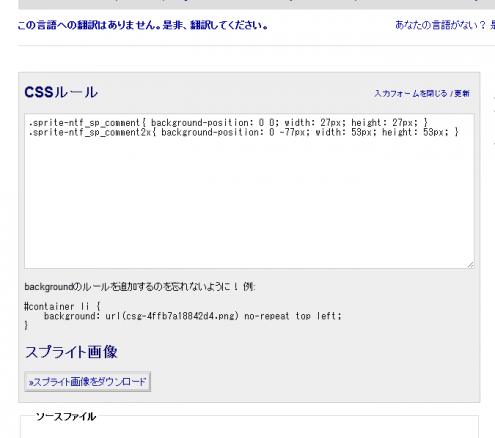Click the #container li { code line

(x=62, y=306)
